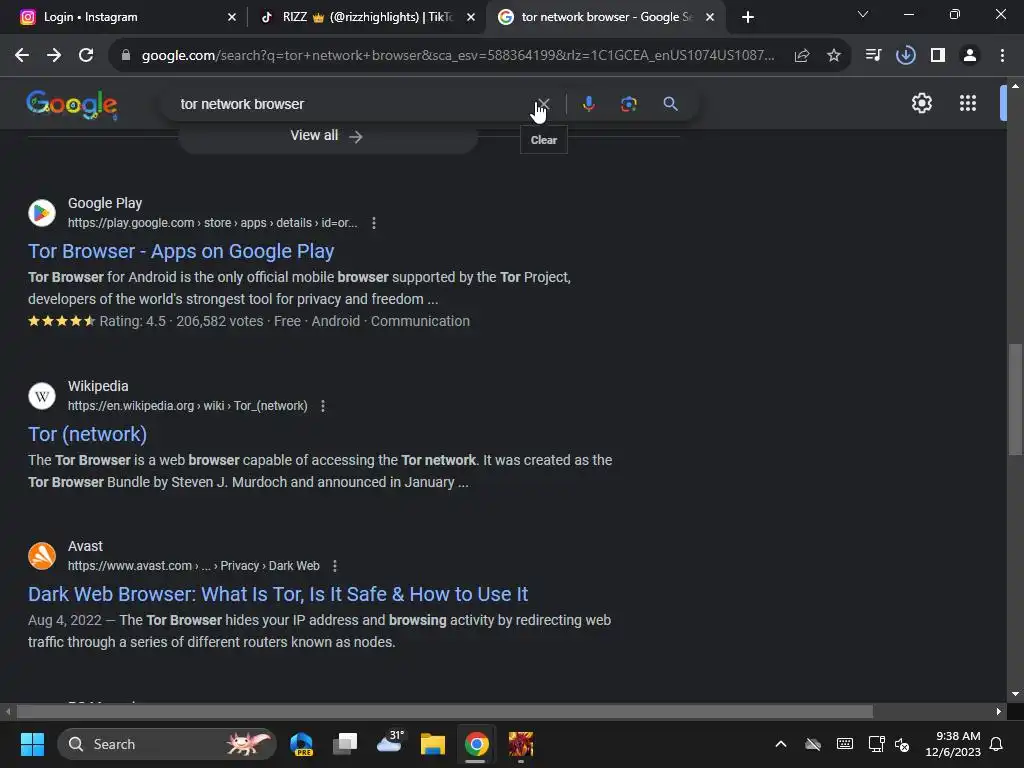Open the tab search dropdown

point(863,14)
